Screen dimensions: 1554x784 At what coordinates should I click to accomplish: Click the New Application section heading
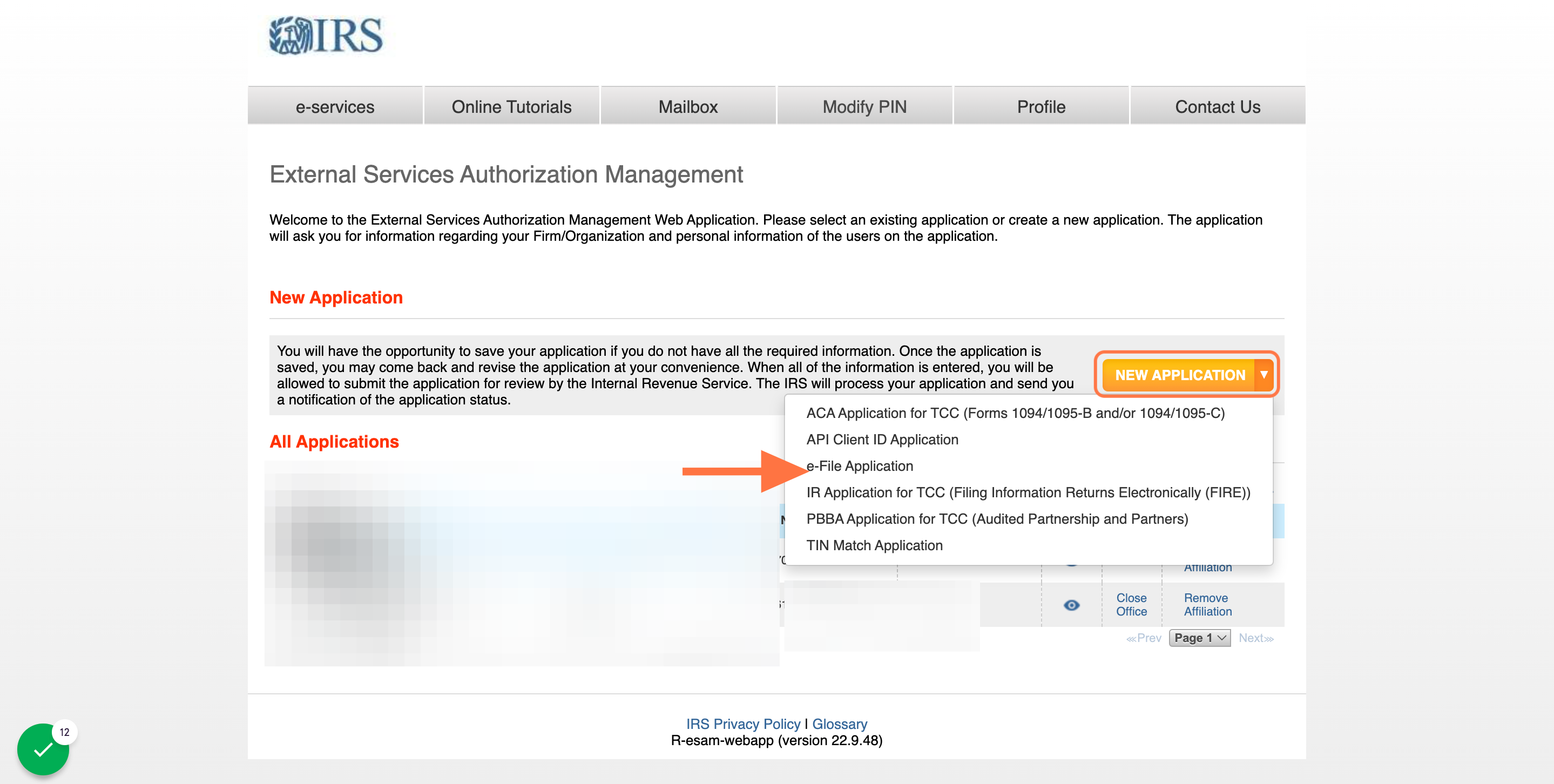[x=335, y=298]
